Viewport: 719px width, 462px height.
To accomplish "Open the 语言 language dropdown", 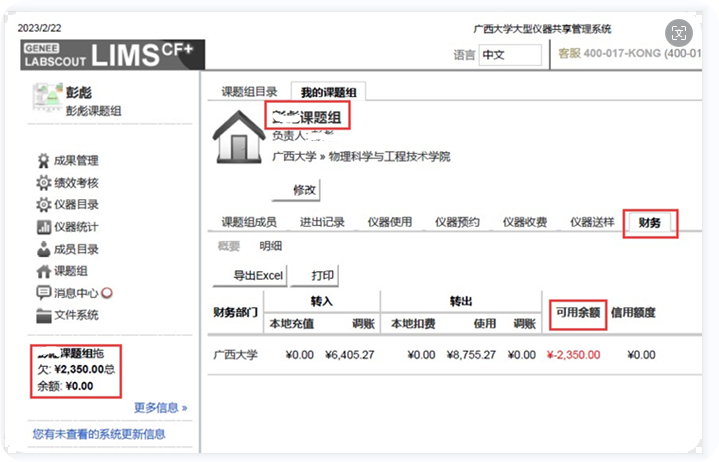I will coord(510,55).
